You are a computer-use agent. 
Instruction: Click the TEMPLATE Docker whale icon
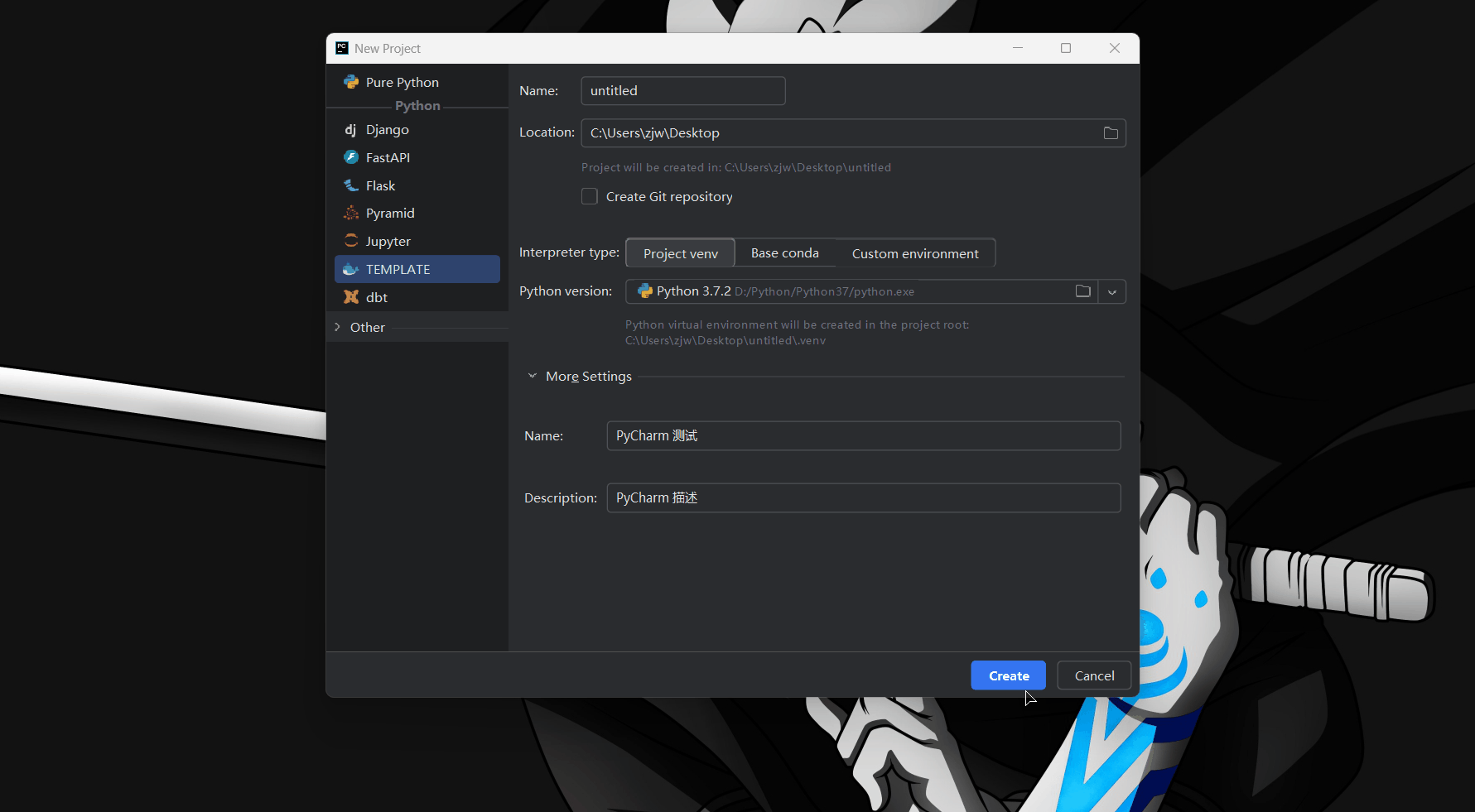(x=351, y=269)
